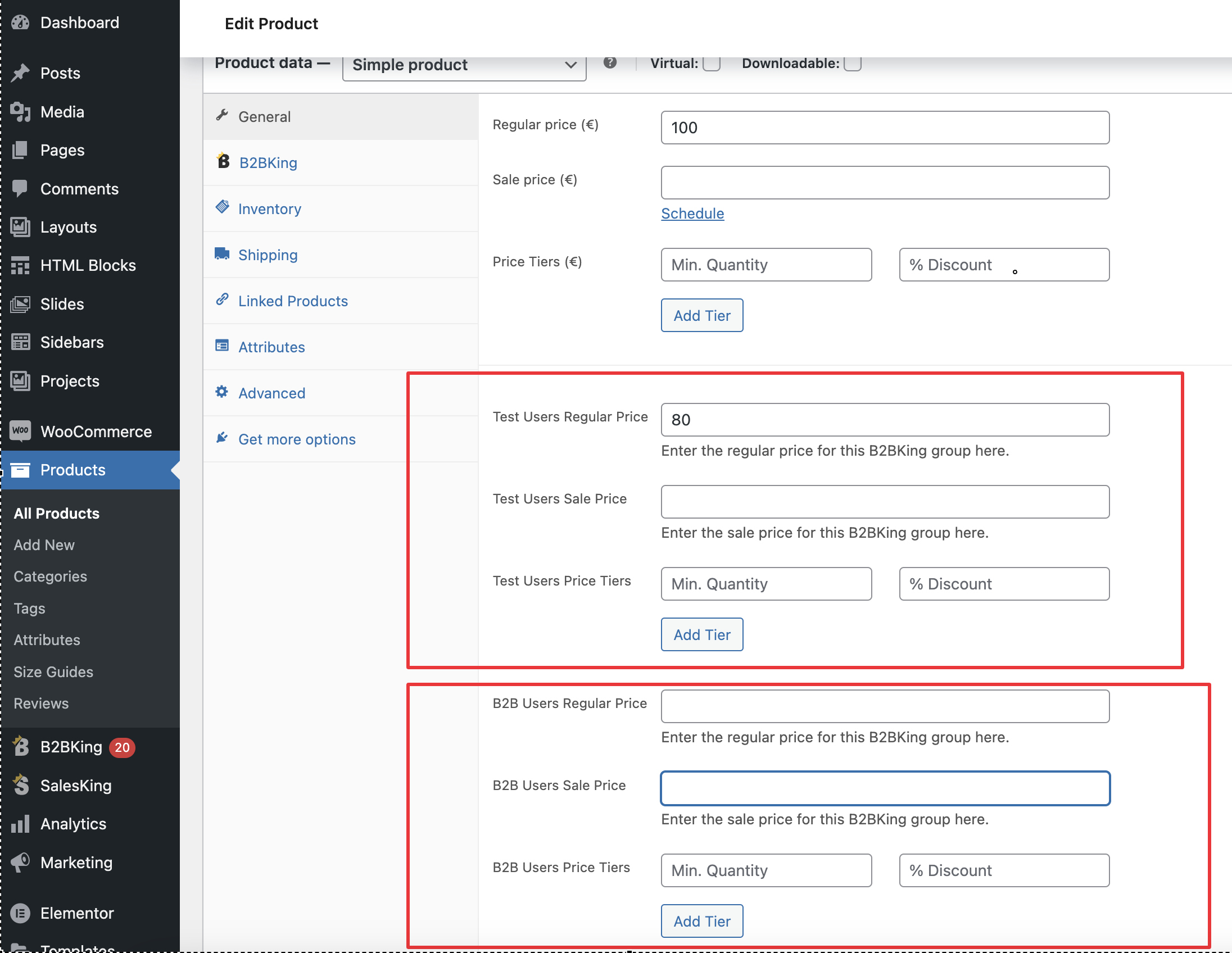Open the Attributes product data tab

click(341, 347)
